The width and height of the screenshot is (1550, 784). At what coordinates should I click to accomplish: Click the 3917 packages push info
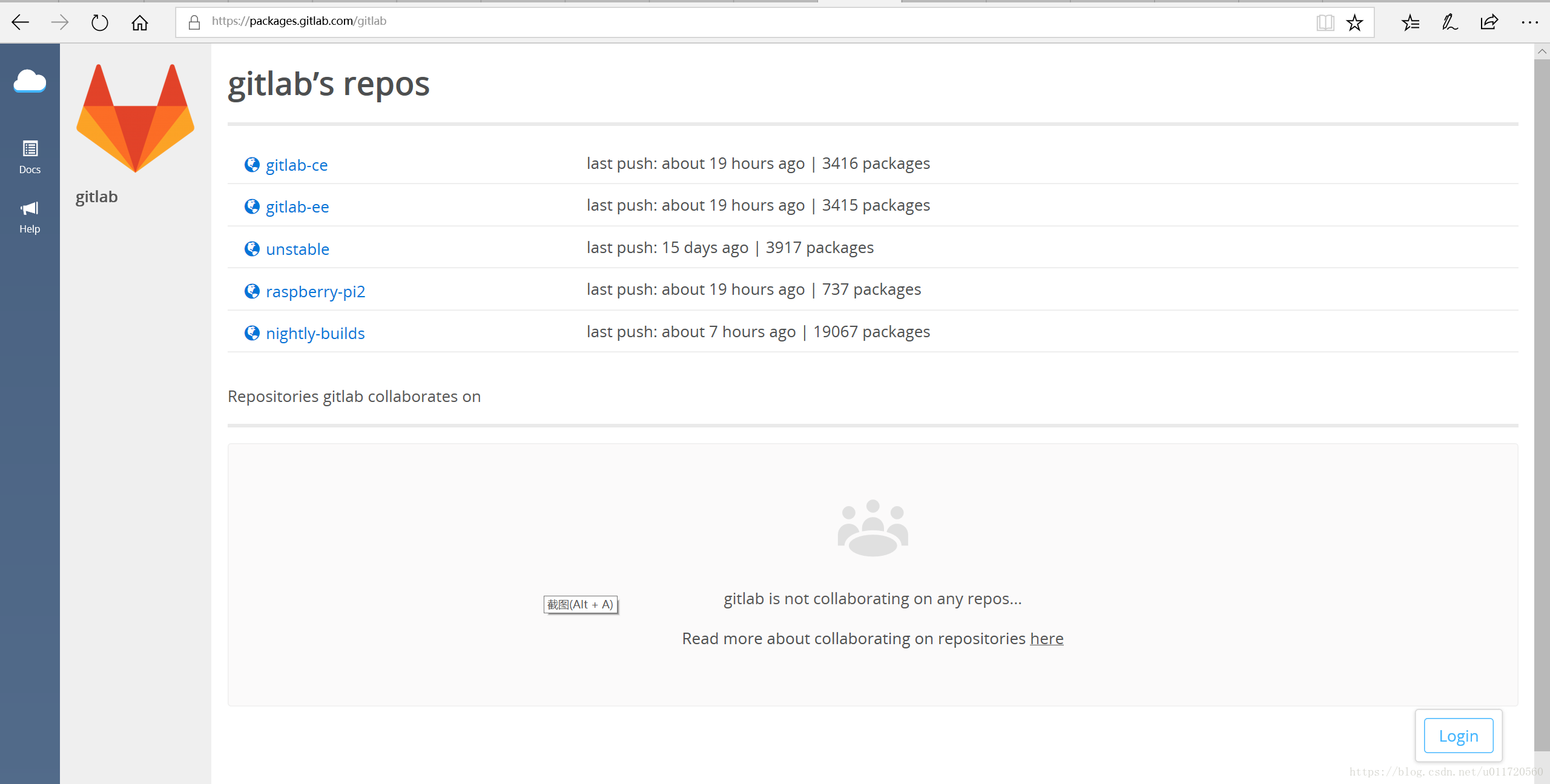(x=730, y=248)
